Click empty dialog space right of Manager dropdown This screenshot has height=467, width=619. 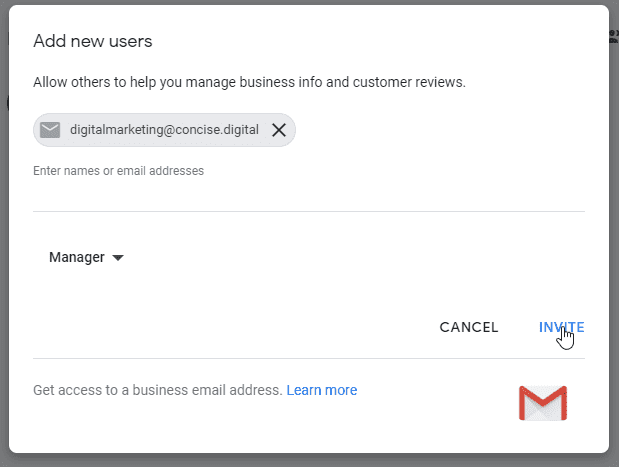[x=350, y=258]
